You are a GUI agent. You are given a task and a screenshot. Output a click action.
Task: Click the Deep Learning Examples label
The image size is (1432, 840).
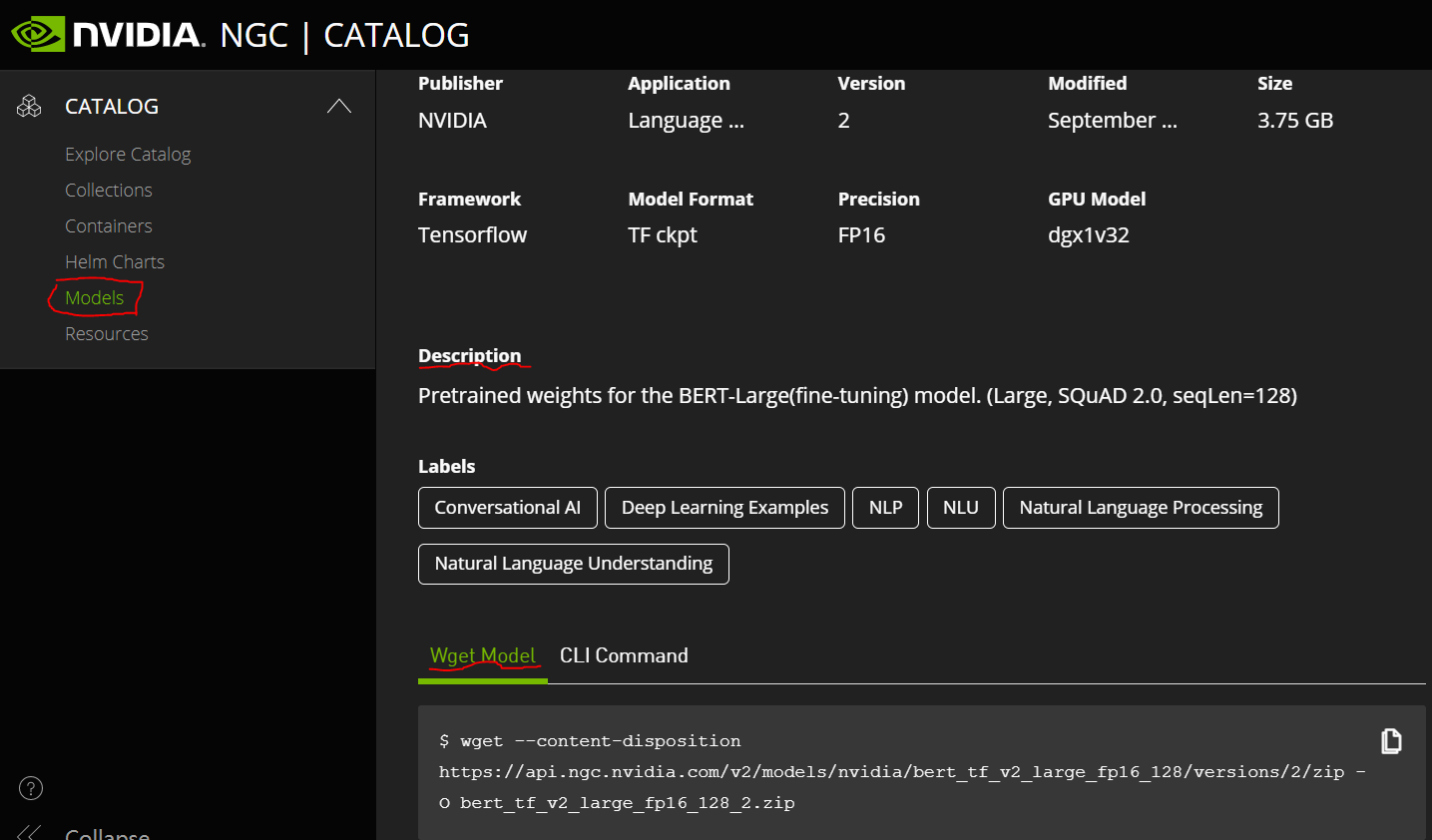(724, 508)
